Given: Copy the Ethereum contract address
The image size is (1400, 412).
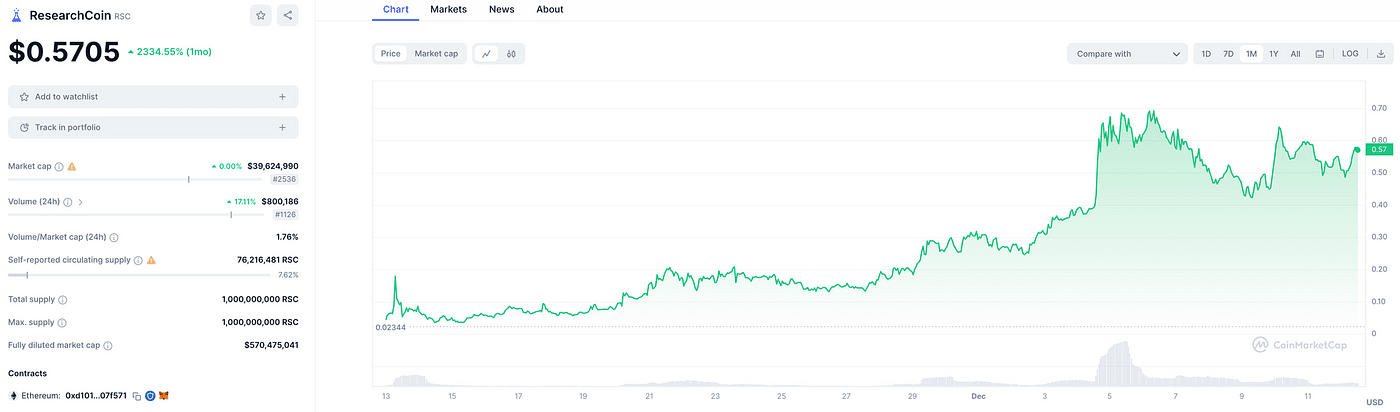Looking at the screenshot, I should coord(137,396).
